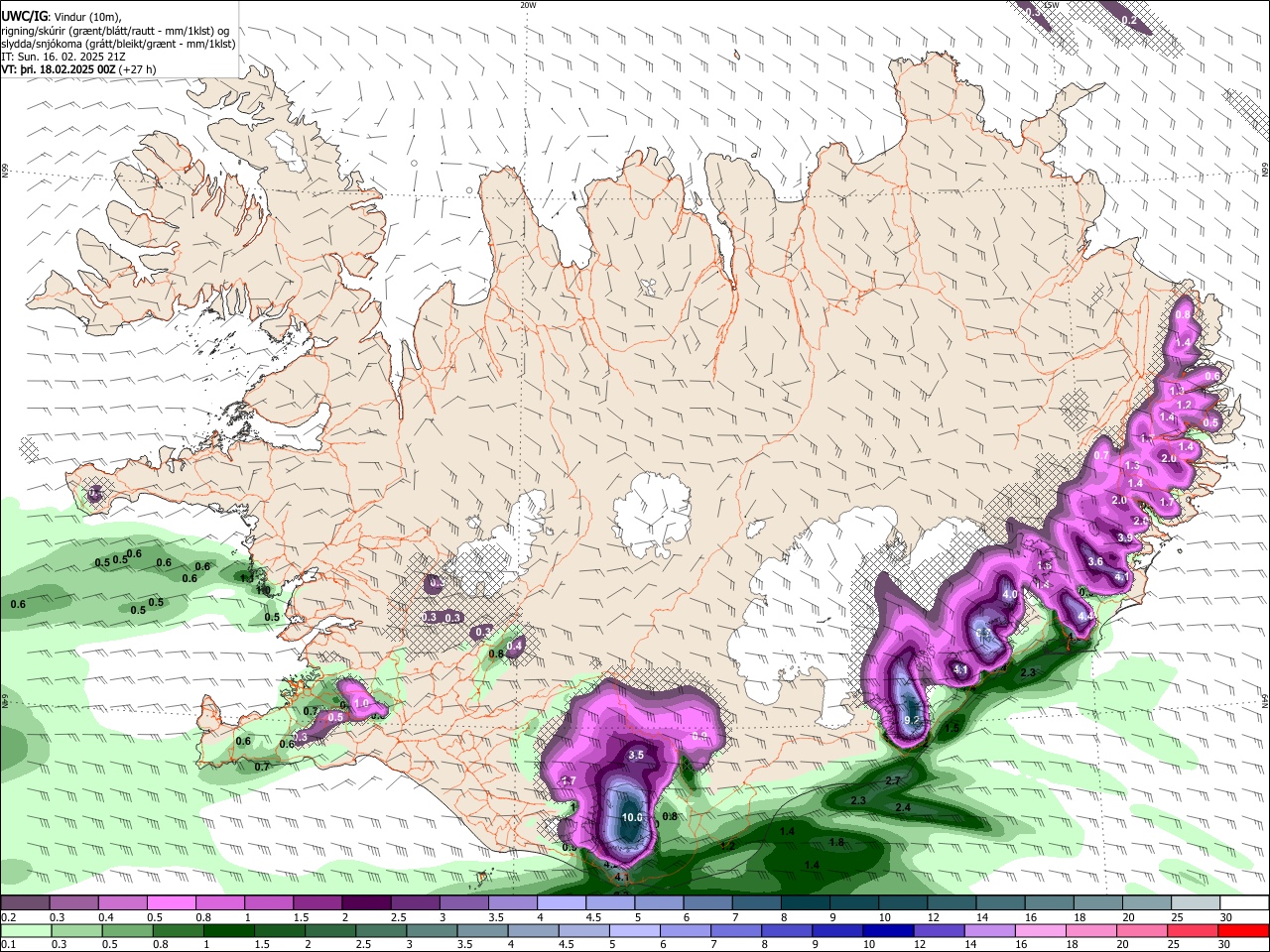The width and height of the screenshot is (1270, 952).
Task: Click the '3.6' value on the east coast
Action: [x=1095, y=561]
